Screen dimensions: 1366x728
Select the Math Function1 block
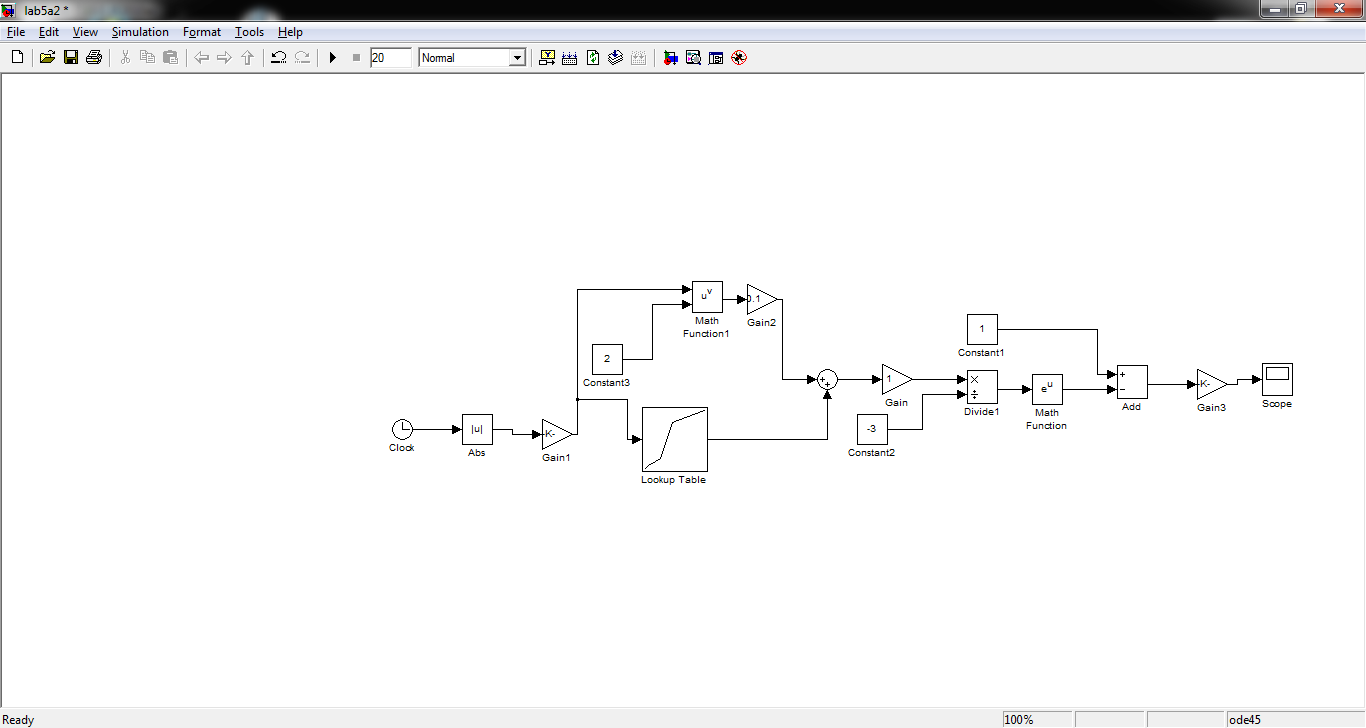click(707, 296)
